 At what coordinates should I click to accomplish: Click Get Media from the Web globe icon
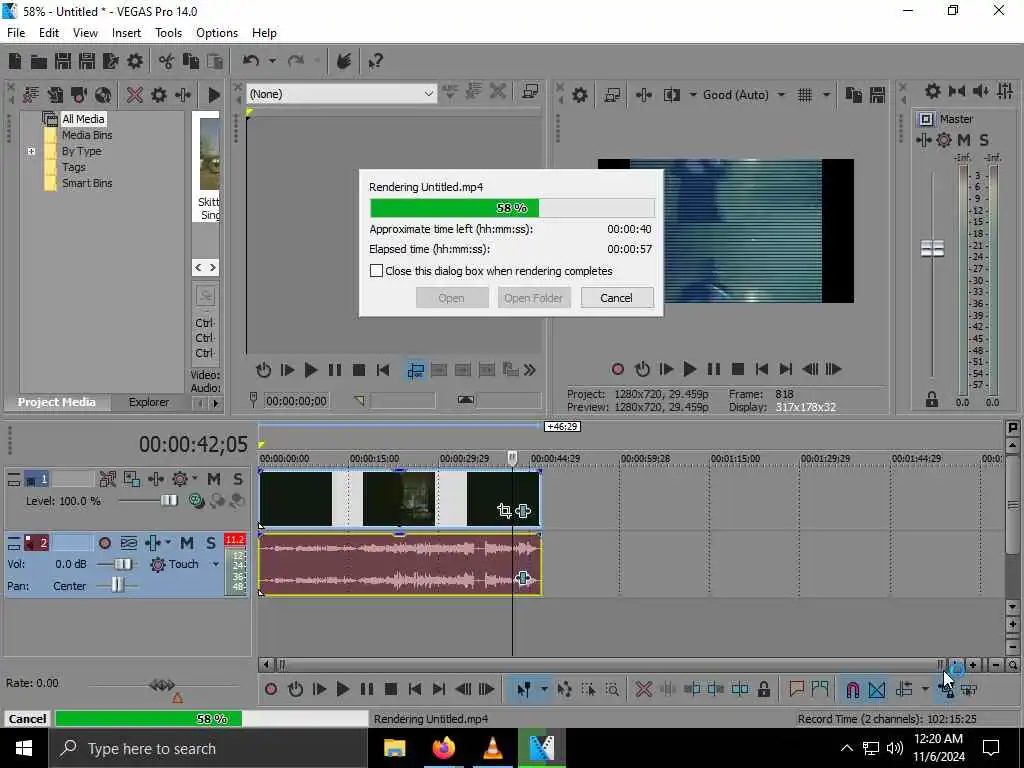103,95
